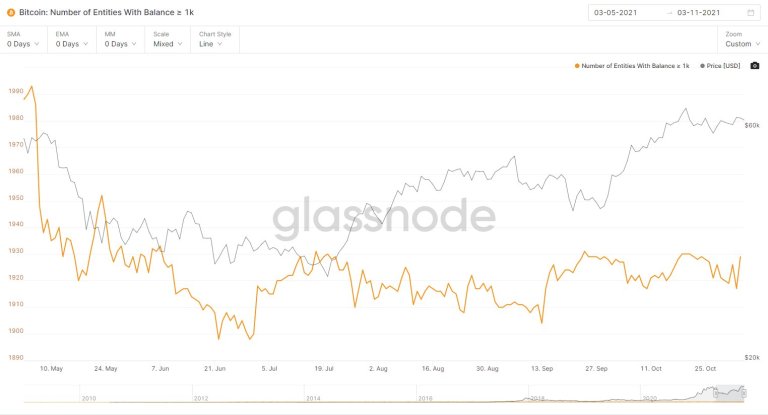Open the SMA 0 Days dropdown
The image size is (768, 415).
[23, 40]
